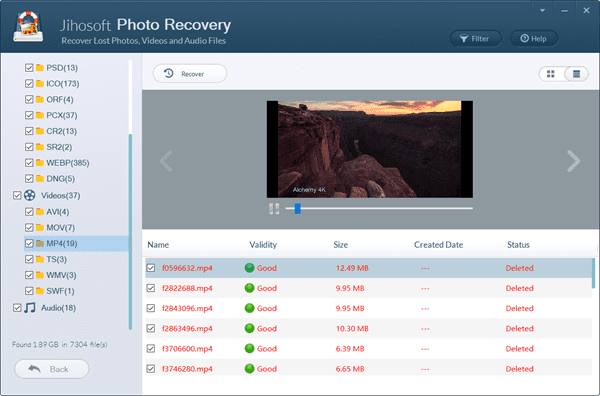Sort by the Created Date column header

[x=439, y=245]
